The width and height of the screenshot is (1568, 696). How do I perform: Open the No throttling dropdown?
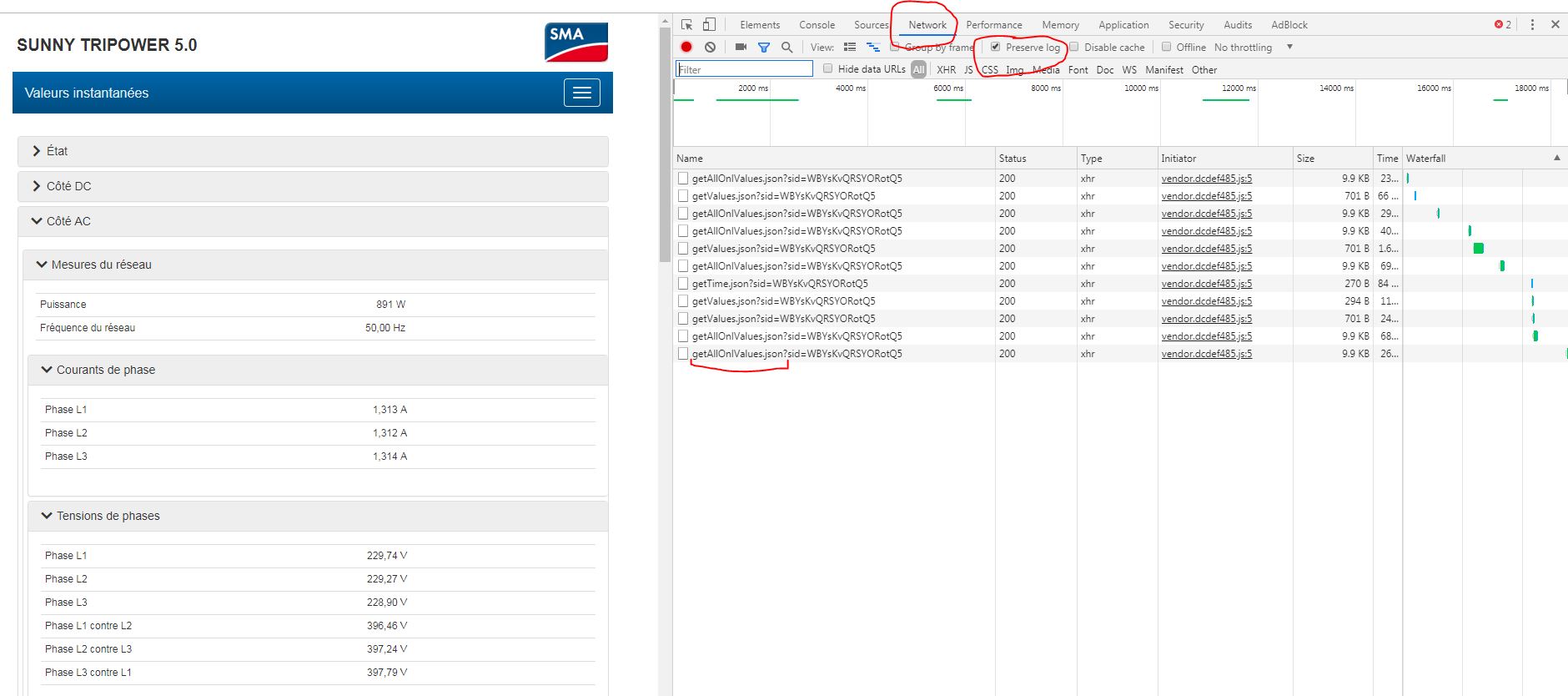(x=1254, y=48)
